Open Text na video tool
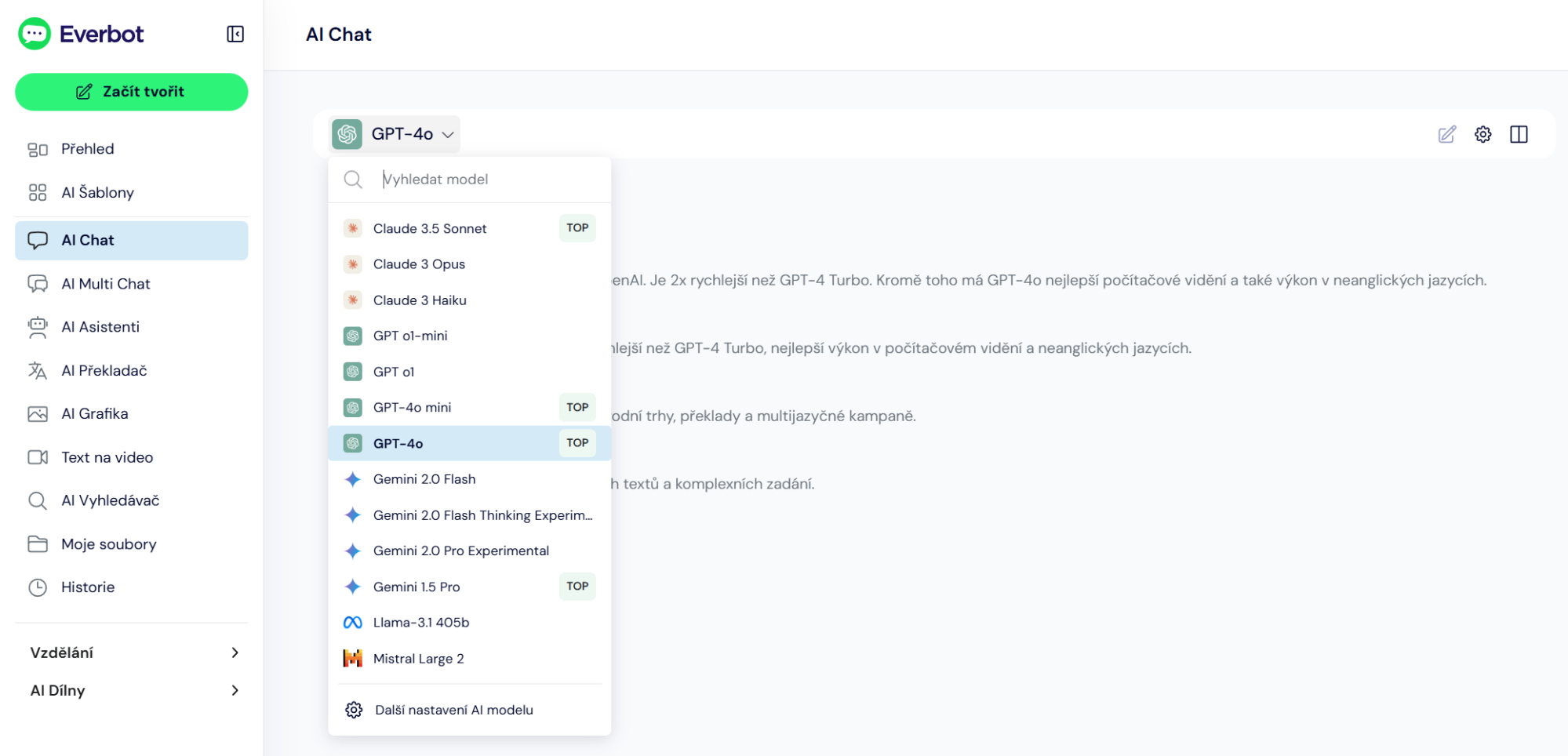This screenshot has width=1568, height=756. 132,457
